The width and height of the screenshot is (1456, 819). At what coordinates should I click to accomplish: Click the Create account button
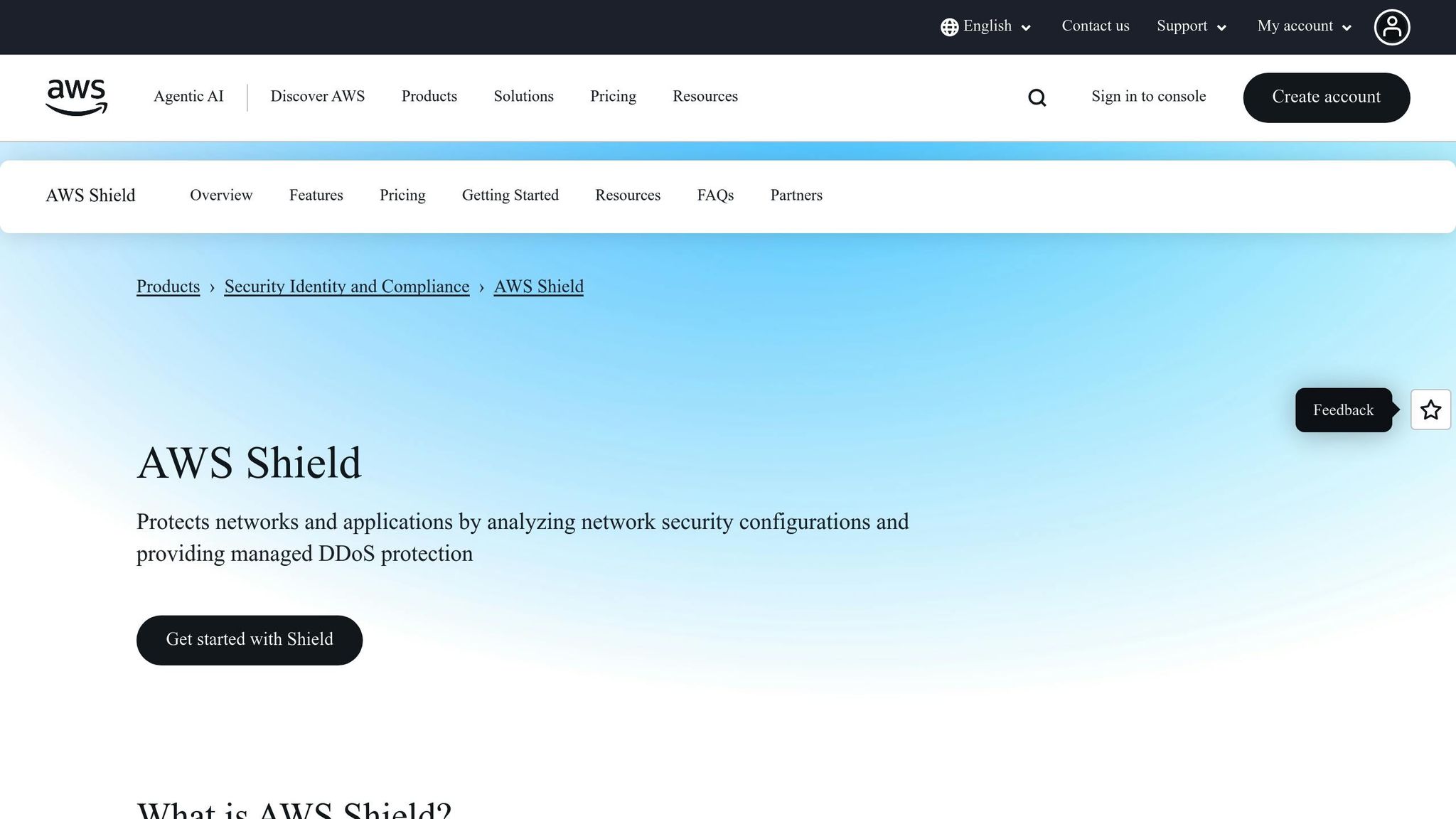coord(1327,97)
